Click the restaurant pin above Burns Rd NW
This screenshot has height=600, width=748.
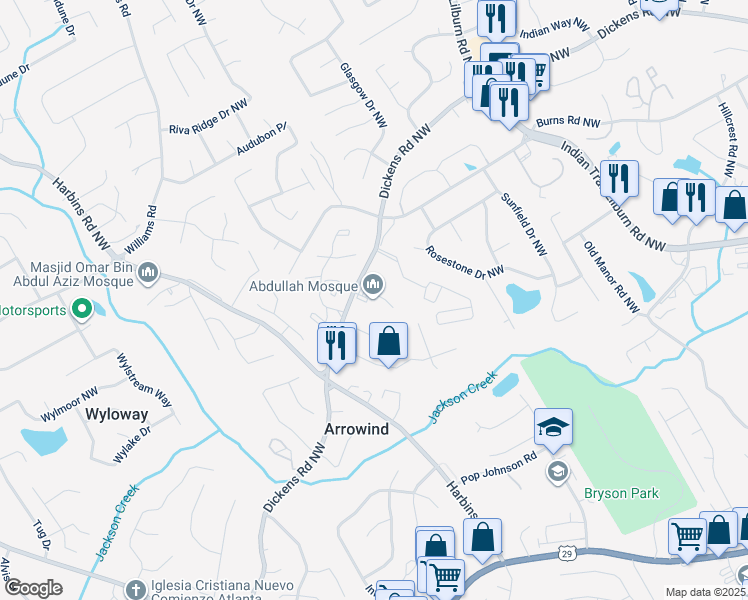[509, 103]
